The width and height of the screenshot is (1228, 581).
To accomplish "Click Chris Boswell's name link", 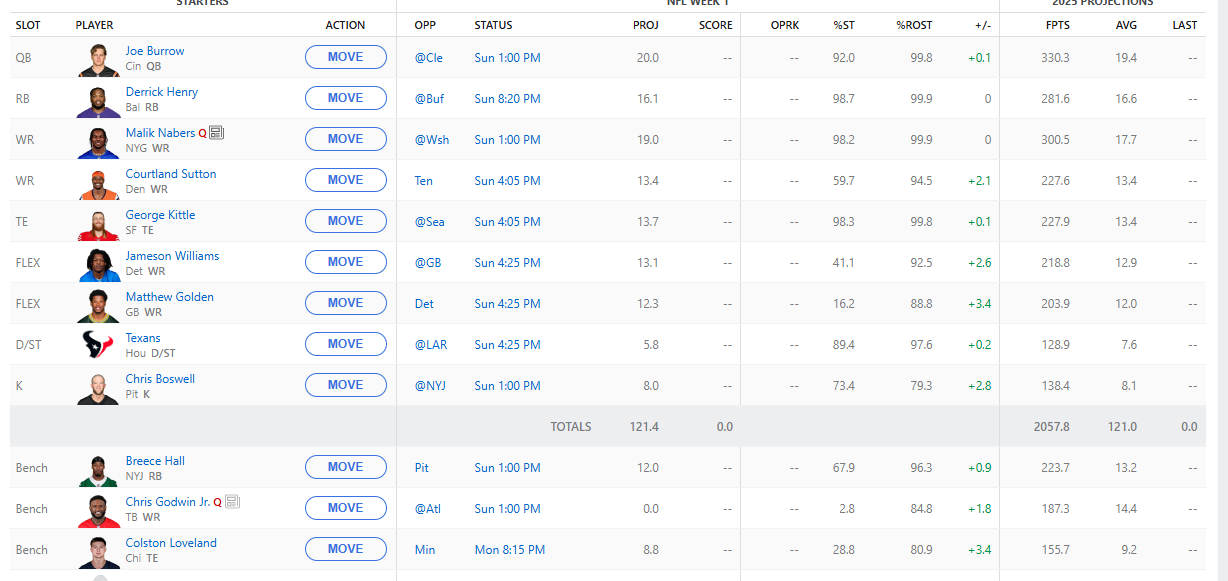I will 160,379.
